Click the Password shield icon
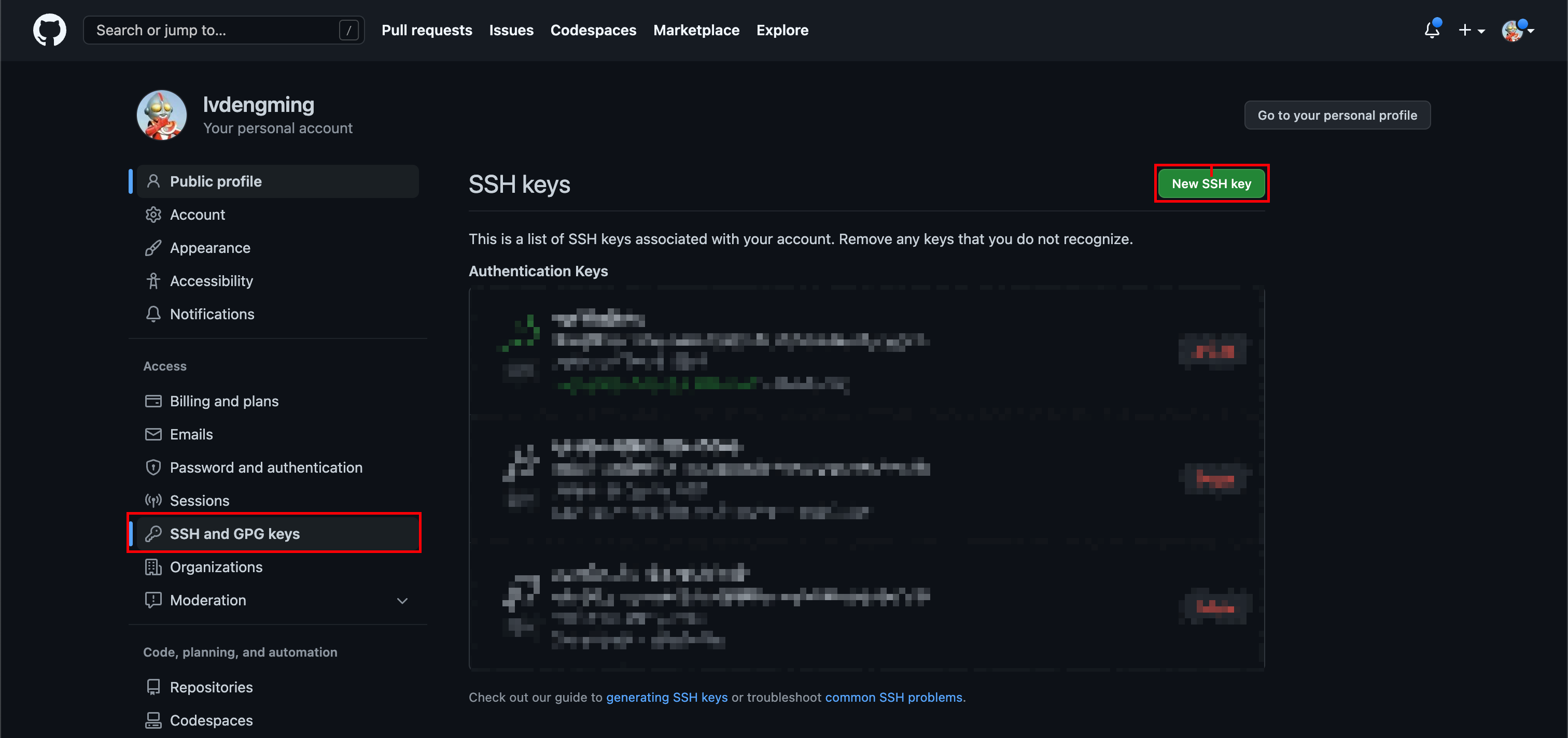 click(153, 467)
